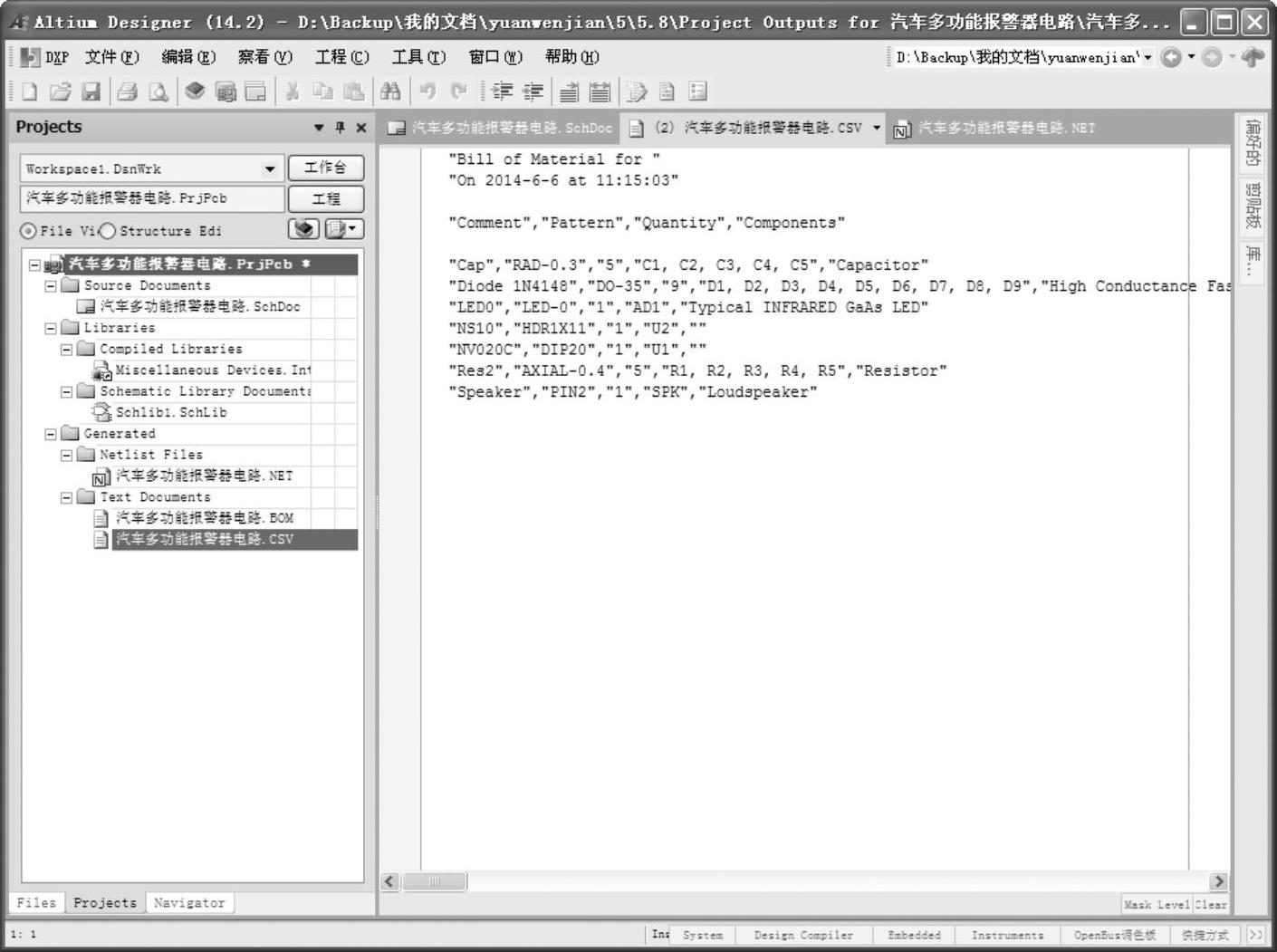Select the Structure Editor radio button
Screen dimensions: 1277x952
point(107,231)
